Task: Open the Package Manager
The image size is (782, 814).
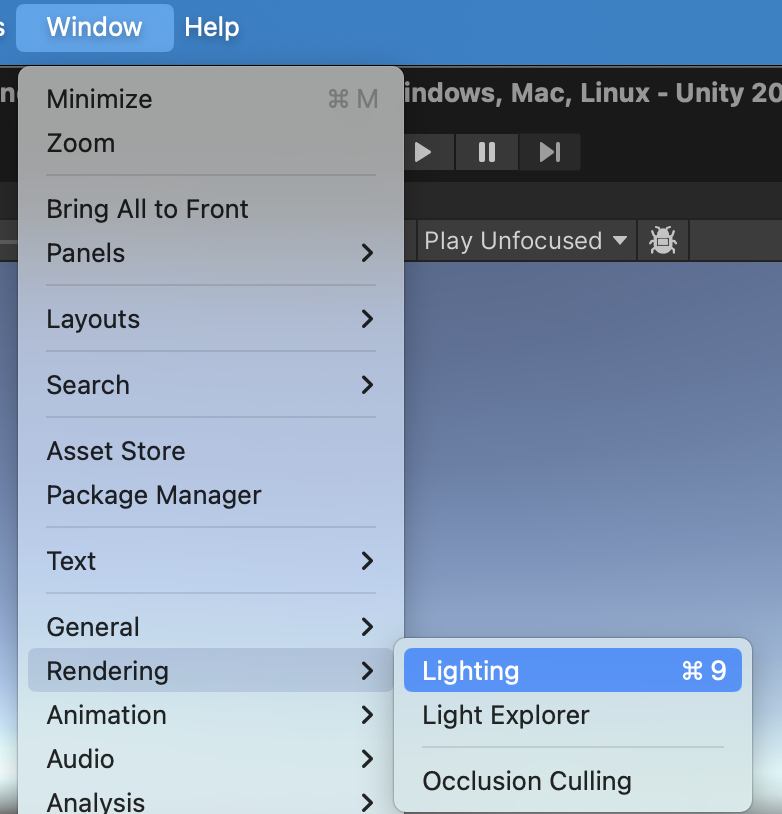Action: click(153, 495)
